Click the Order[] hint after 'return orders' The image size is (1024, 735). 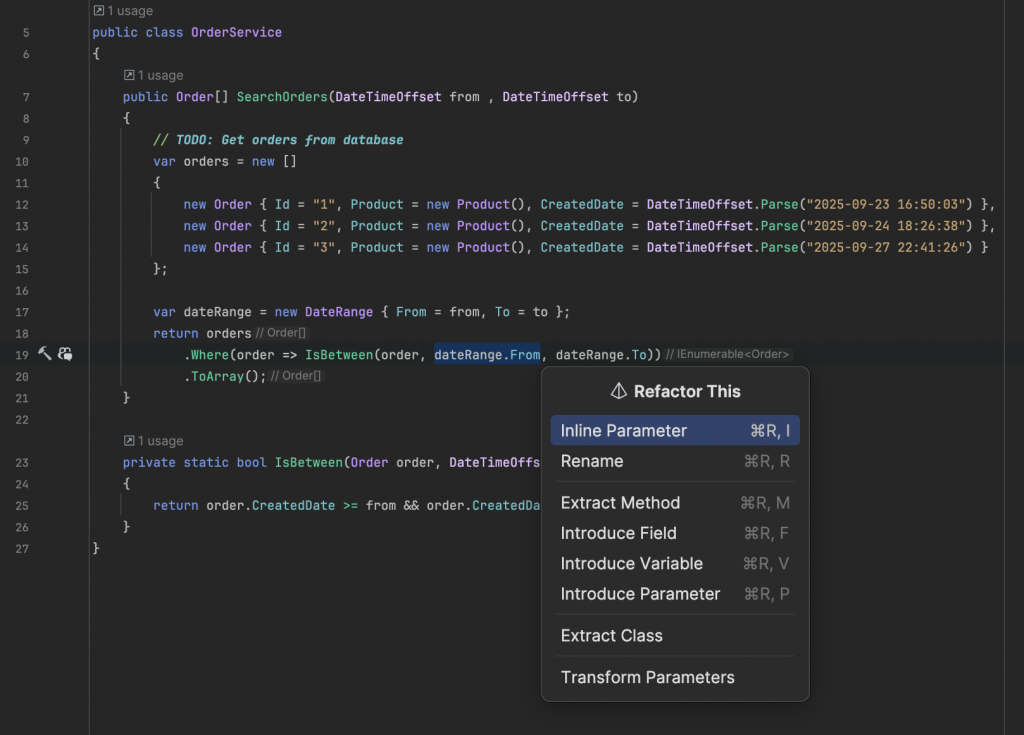281,334
